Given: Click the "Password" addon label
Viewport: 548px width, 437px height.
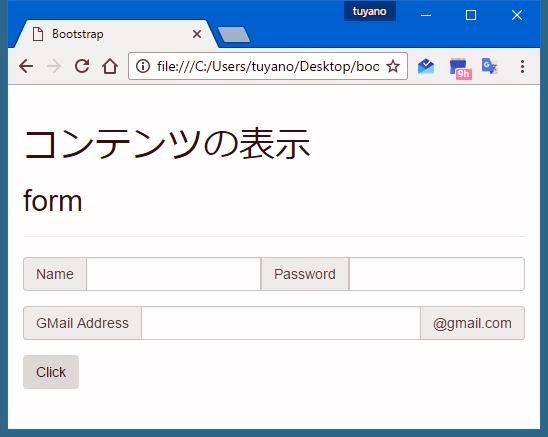Looking at the screenshot, I should [305, 274].
